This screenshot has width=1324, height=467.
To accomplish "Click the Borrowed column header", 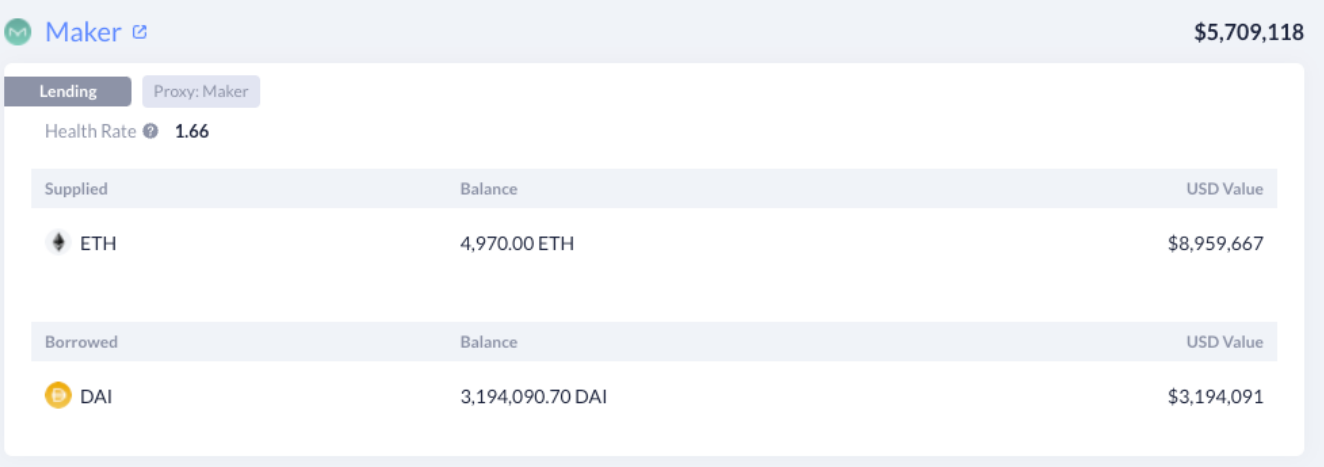I will pyautogui.click(x=81, y=342).
